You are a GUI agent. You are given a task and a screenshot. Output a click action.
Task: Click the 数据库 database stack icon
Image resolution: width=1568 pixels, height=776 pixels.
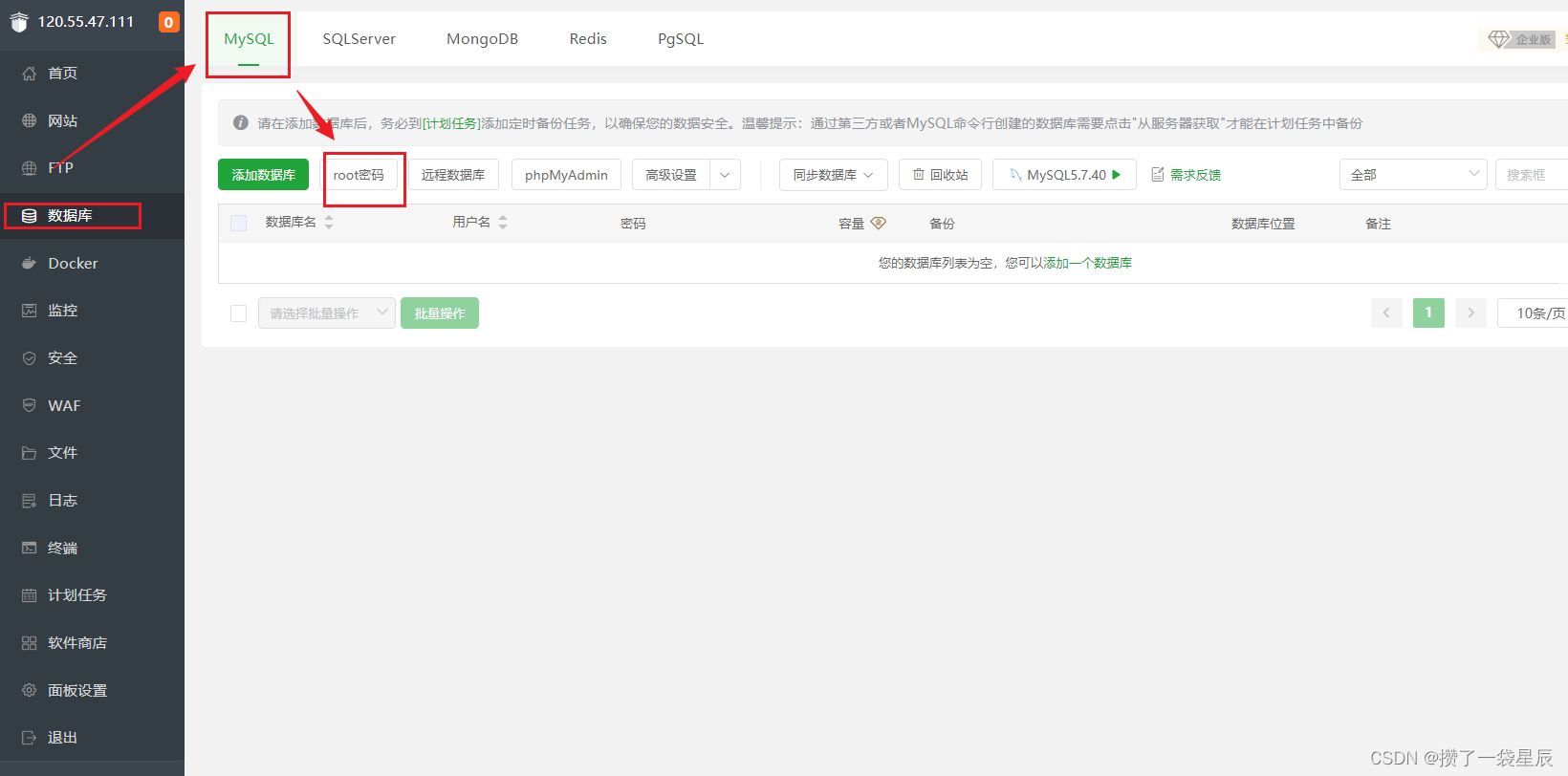(29, 216)
